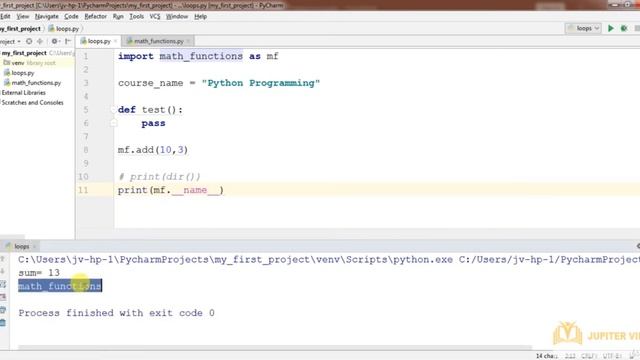Open the Window menu
Viewport: 640px width, 360px height.
pyautogui.click(x=177, y=16)
